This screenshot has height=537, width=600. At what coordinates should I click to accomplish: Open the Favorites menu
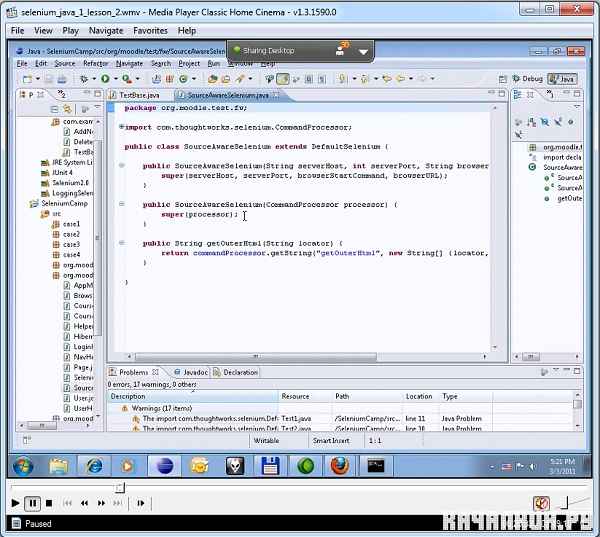click(x=150, y=31)
